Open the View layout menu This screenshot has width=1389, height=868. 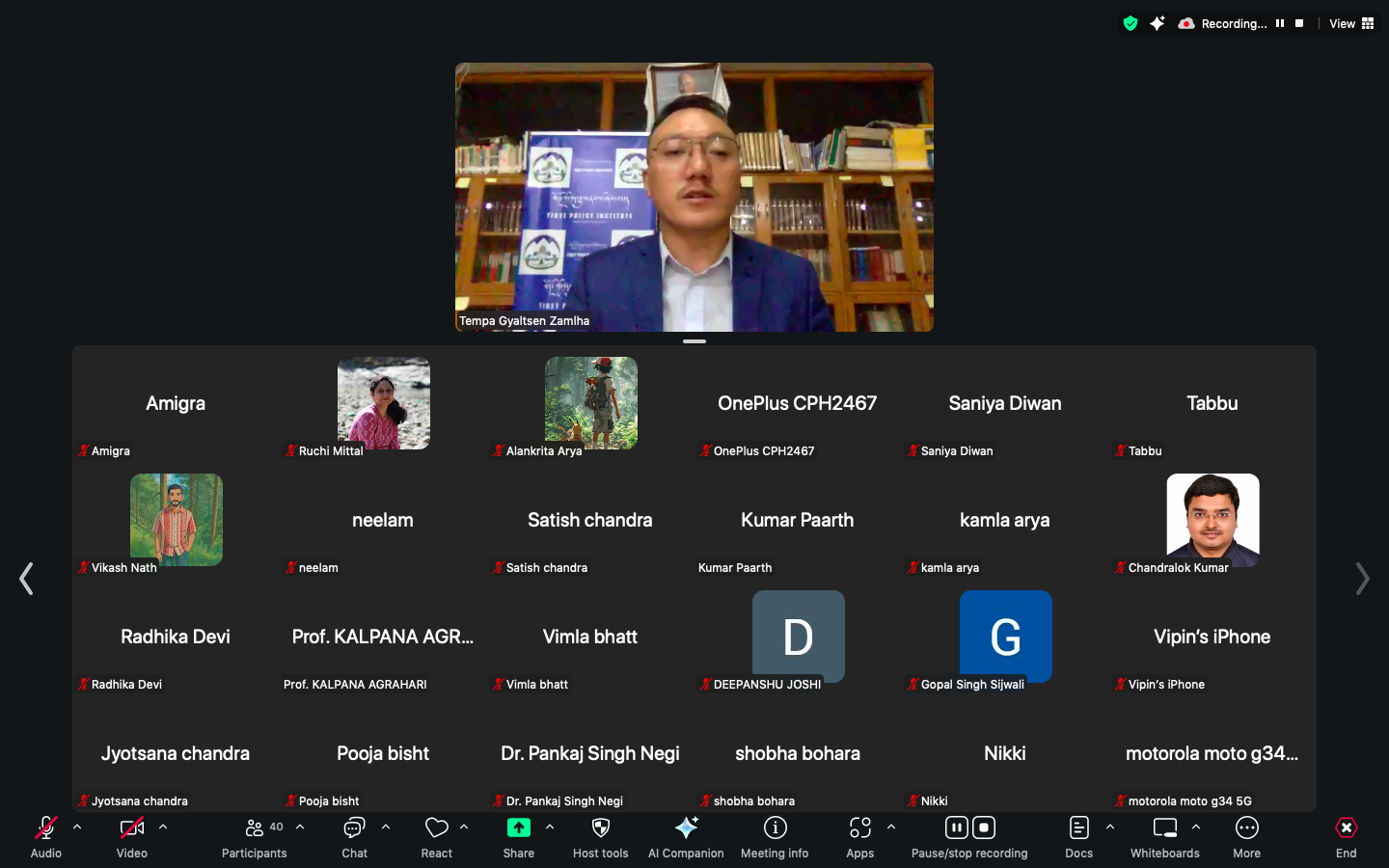click(x=1351, y=23)
